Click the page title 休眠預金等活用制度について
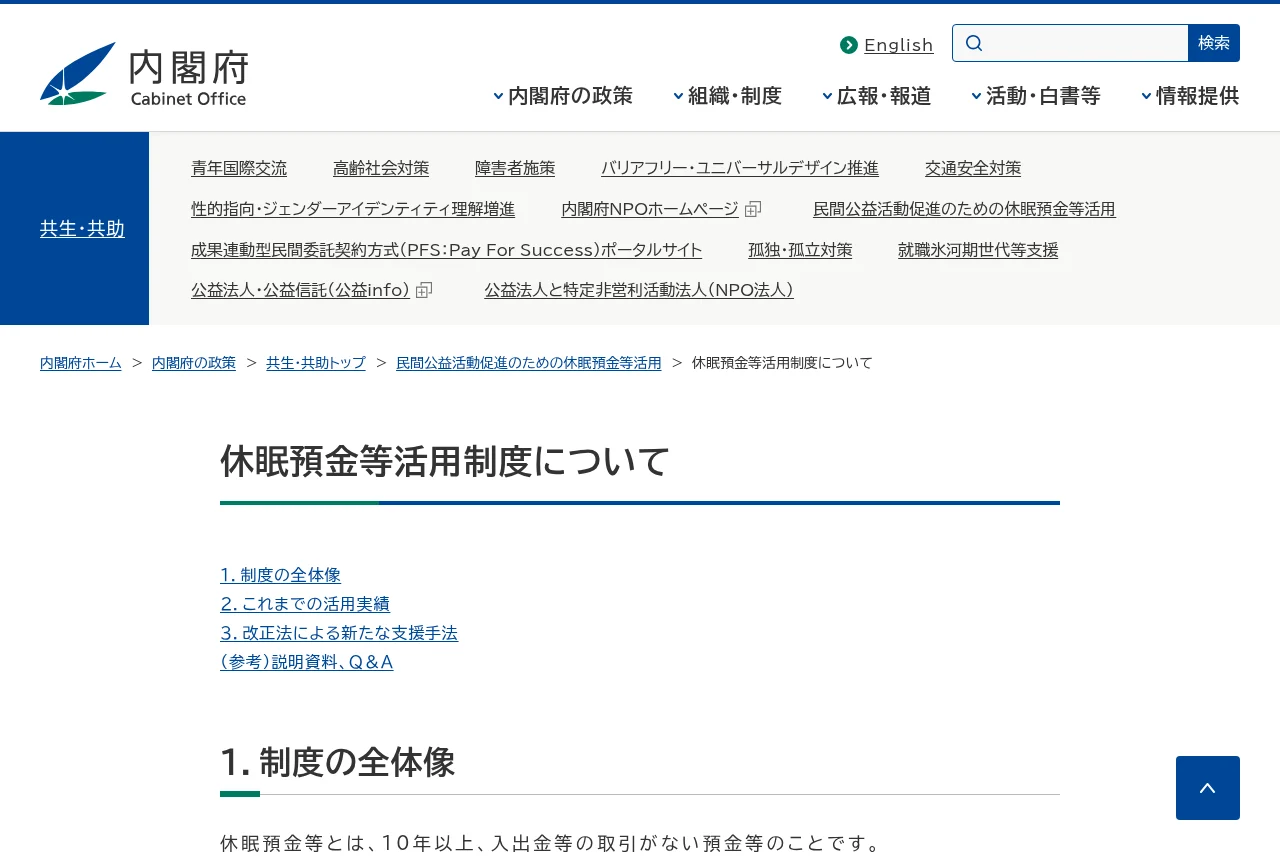 (445, 462)
